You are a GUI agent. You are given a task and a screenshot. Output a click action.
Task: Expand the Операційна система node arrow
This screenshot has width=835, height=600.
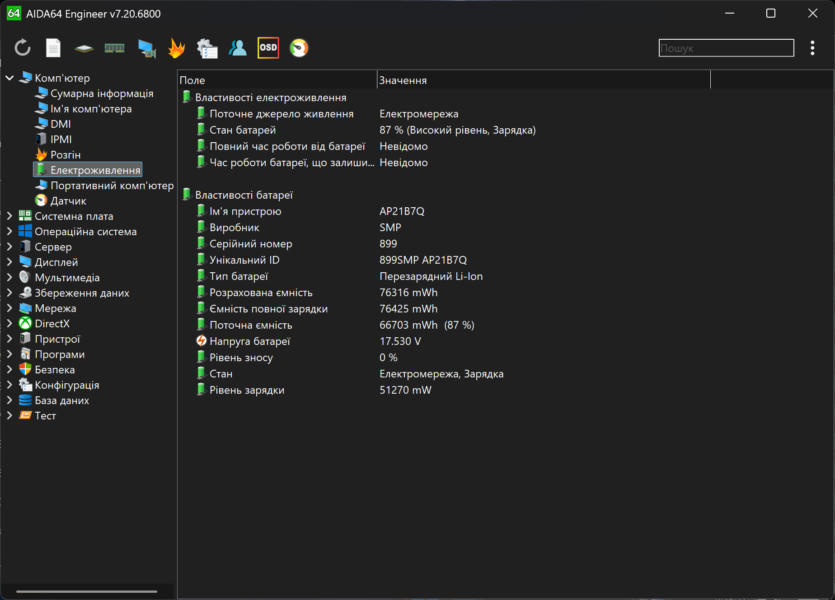pos(9,232)
